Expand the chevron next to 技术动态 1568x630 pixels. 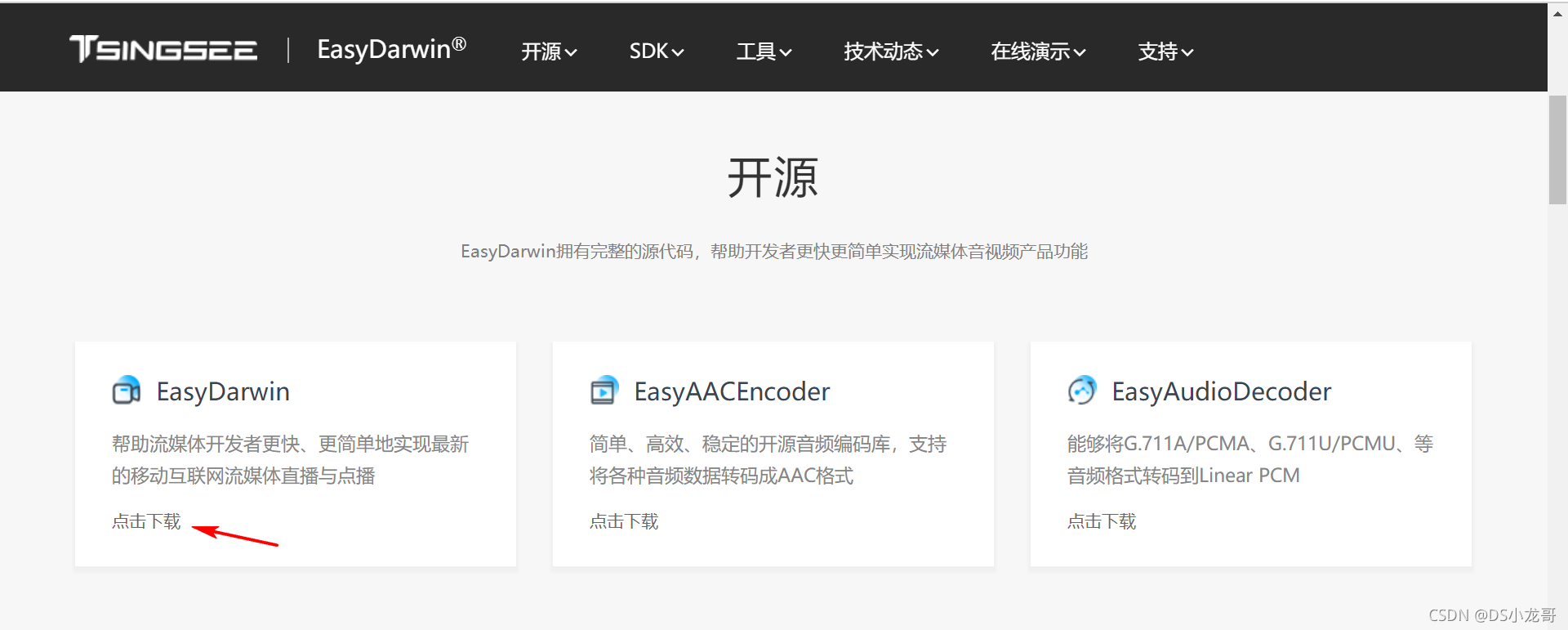(x=933, y=53)
